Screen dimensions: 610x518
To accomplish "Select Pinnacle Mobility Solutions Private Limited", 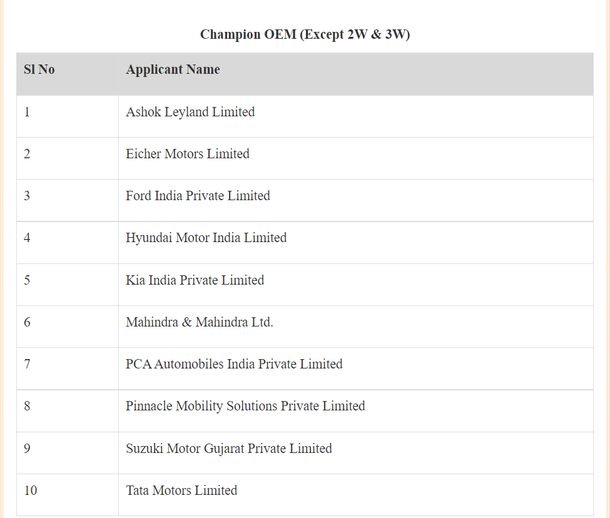I will coord(245,406).
